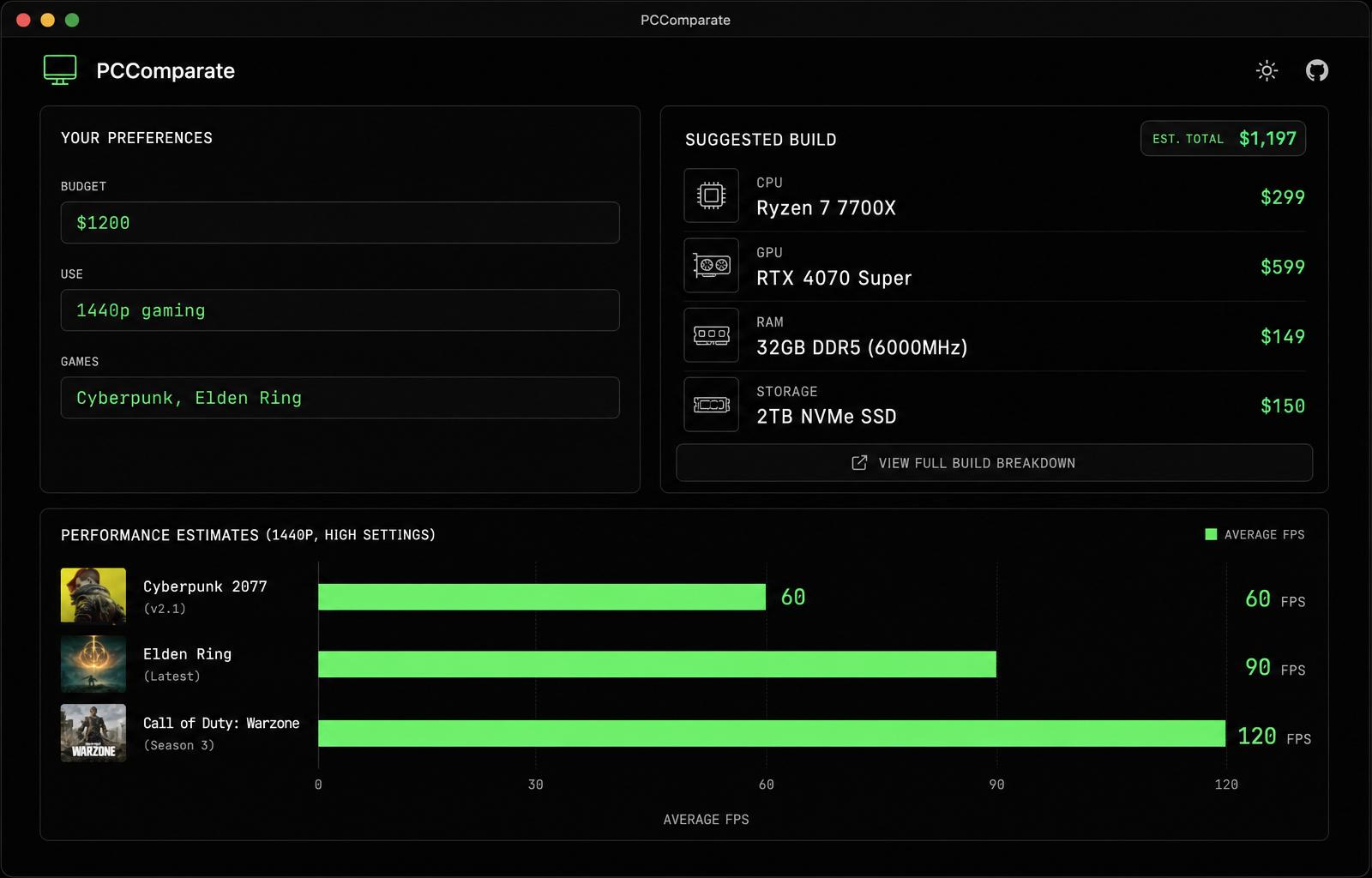Screen dimensions: 1372x878
Task: Click the (v2.1) label under Cyberpunk
Action: (165, 609)
